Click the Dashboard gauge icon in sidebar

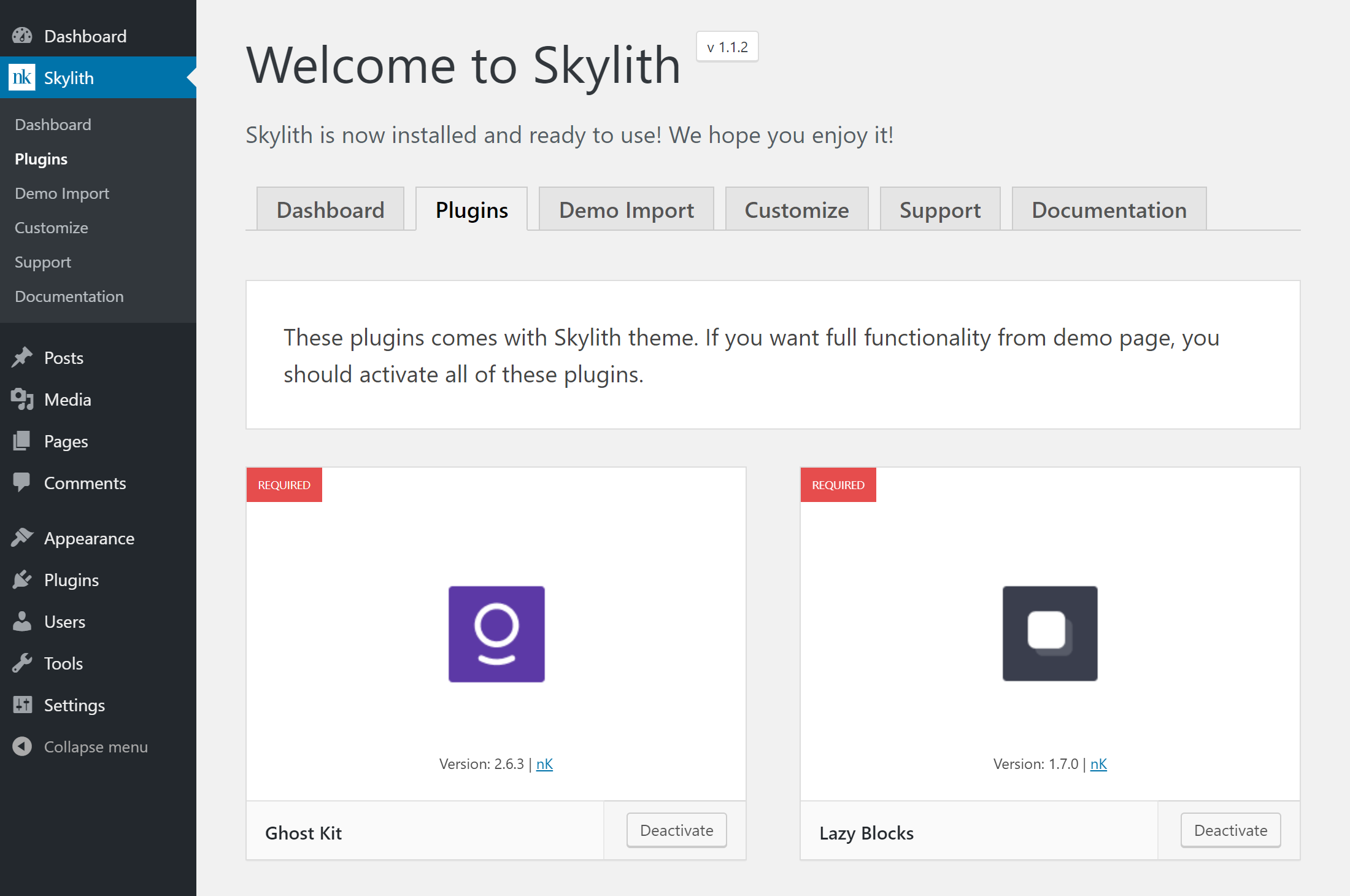[x=22, y=36]
